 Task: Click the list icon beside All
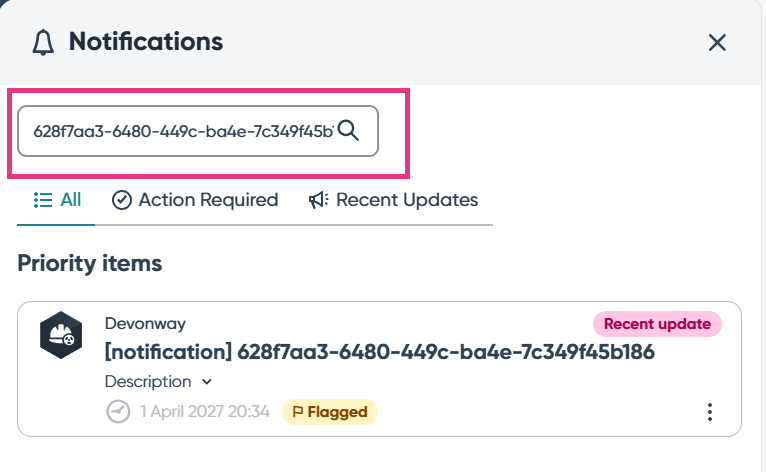tap(43, 200)
